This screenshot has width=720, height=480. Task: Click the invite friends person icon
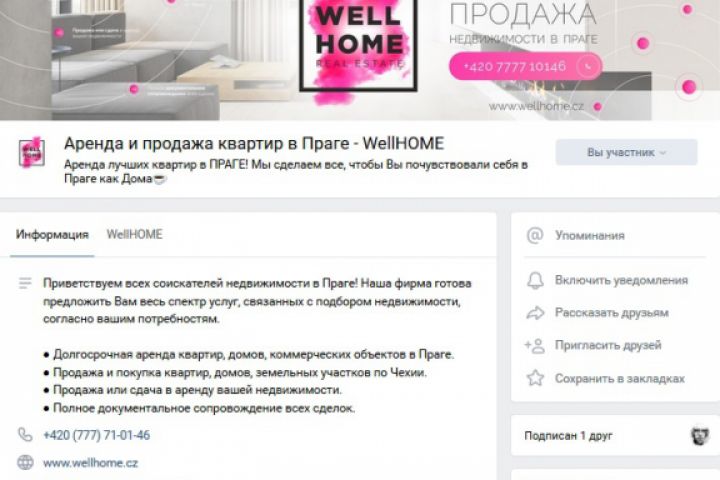tap(535, 345)
